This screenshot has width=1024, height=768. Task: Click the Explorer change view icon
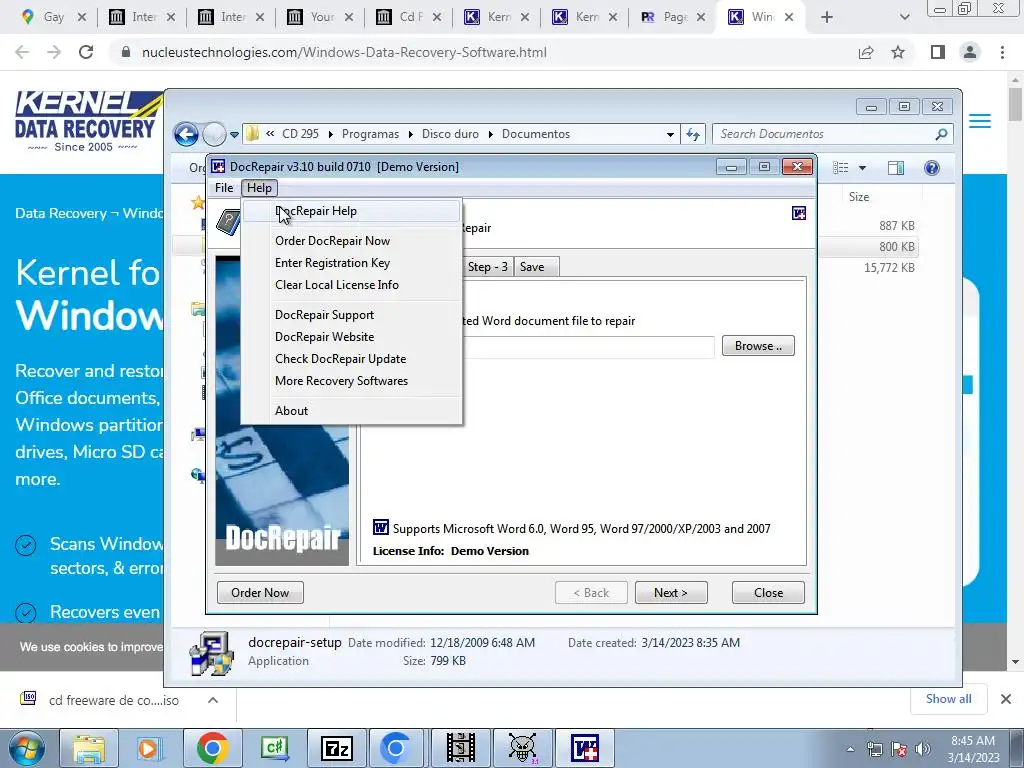[x=841, y=168]
